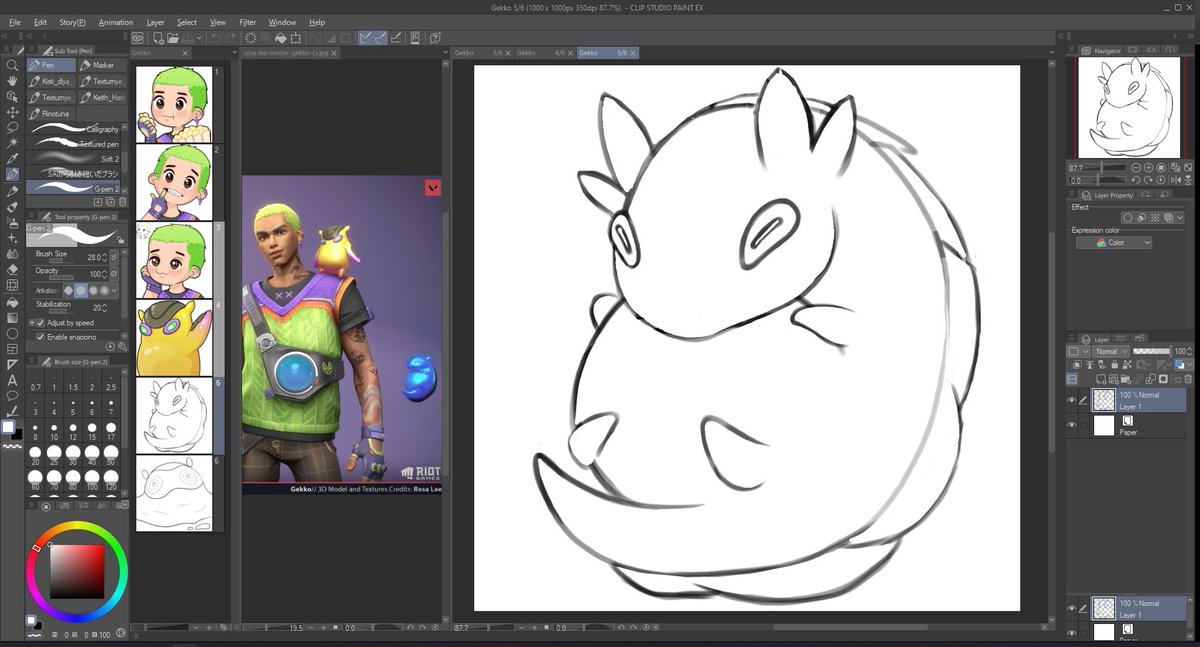Open the help question mark icon

[x=435, y=38]
